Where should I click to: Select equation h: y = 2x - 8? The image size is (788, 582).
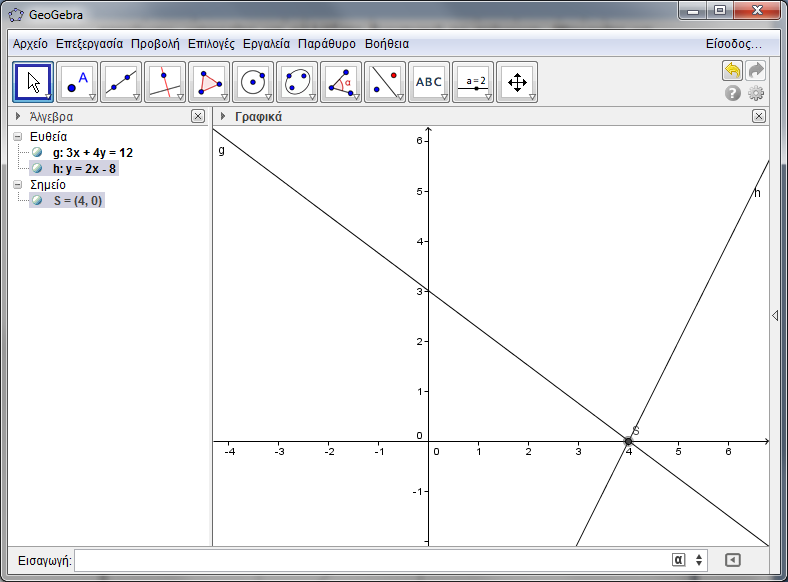tap(84, 168)
